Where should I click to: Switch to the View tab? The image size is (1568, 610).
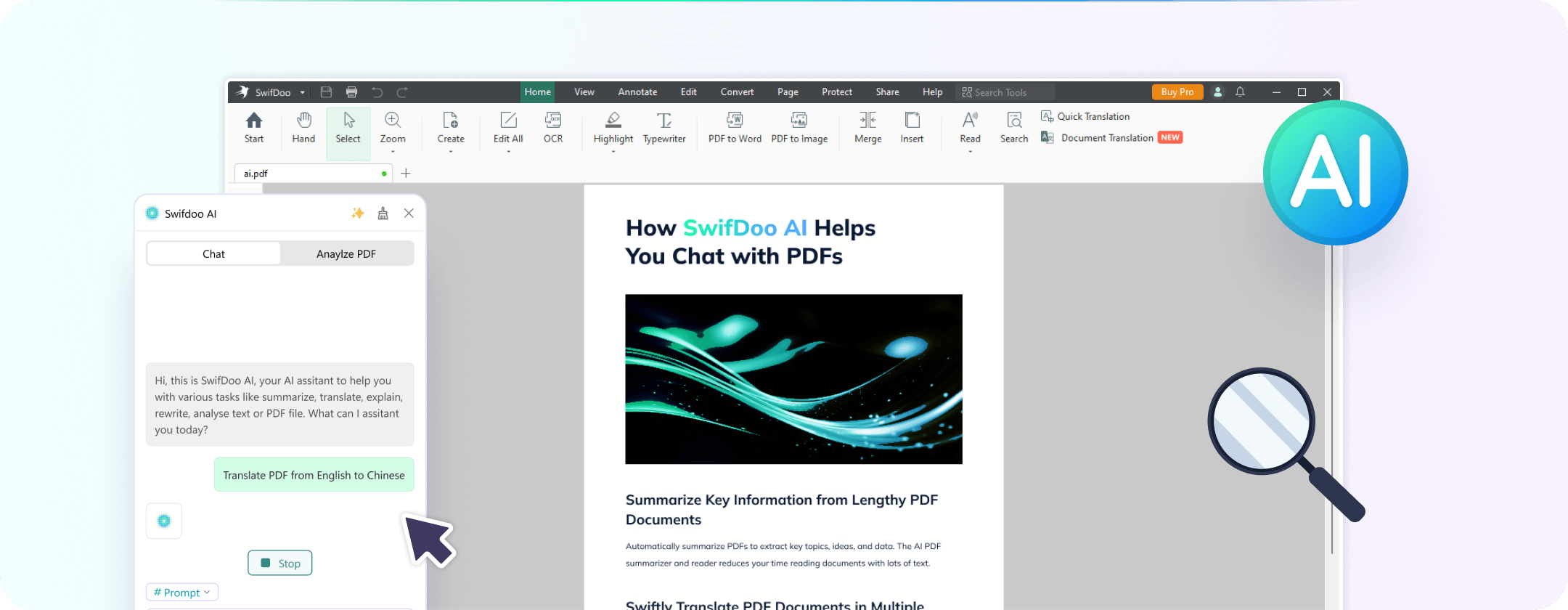point(584,92)
